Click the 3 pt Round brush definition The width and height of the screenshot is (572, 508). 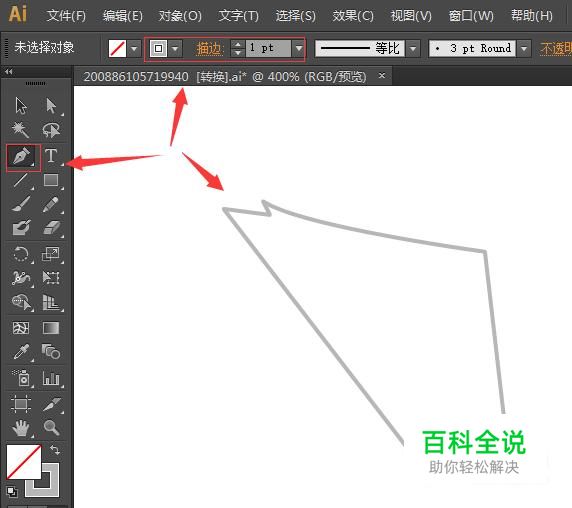(472, 49)
